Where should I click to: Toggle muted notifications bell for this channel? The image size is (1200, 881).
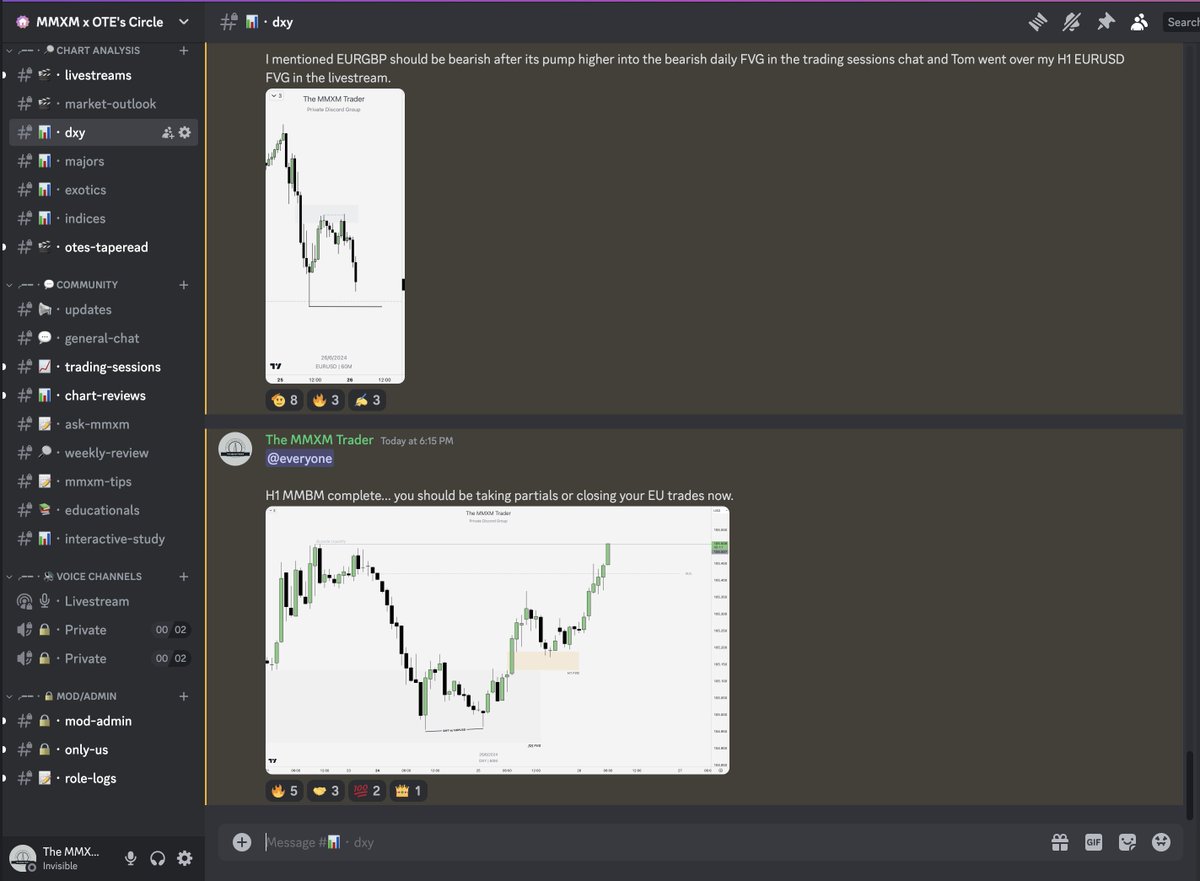[x=1072, y=21]
